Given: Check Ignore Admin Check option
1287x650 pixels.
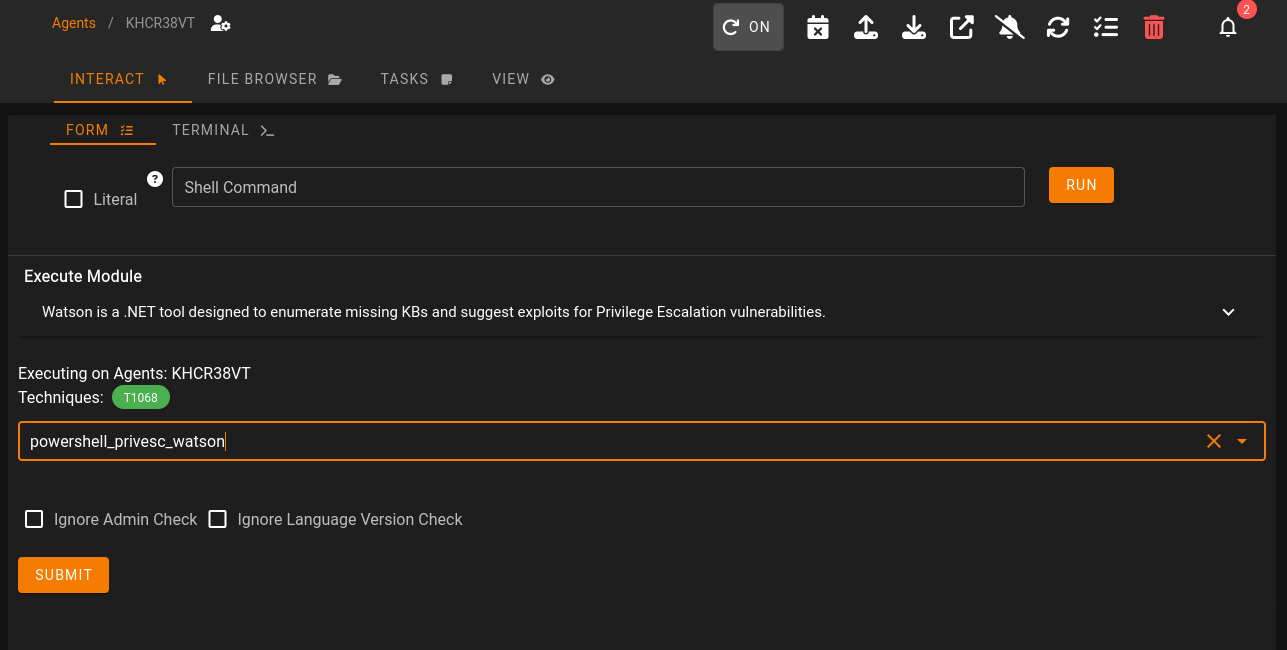Looking at the screenshot, I should [x=34, y=519].
